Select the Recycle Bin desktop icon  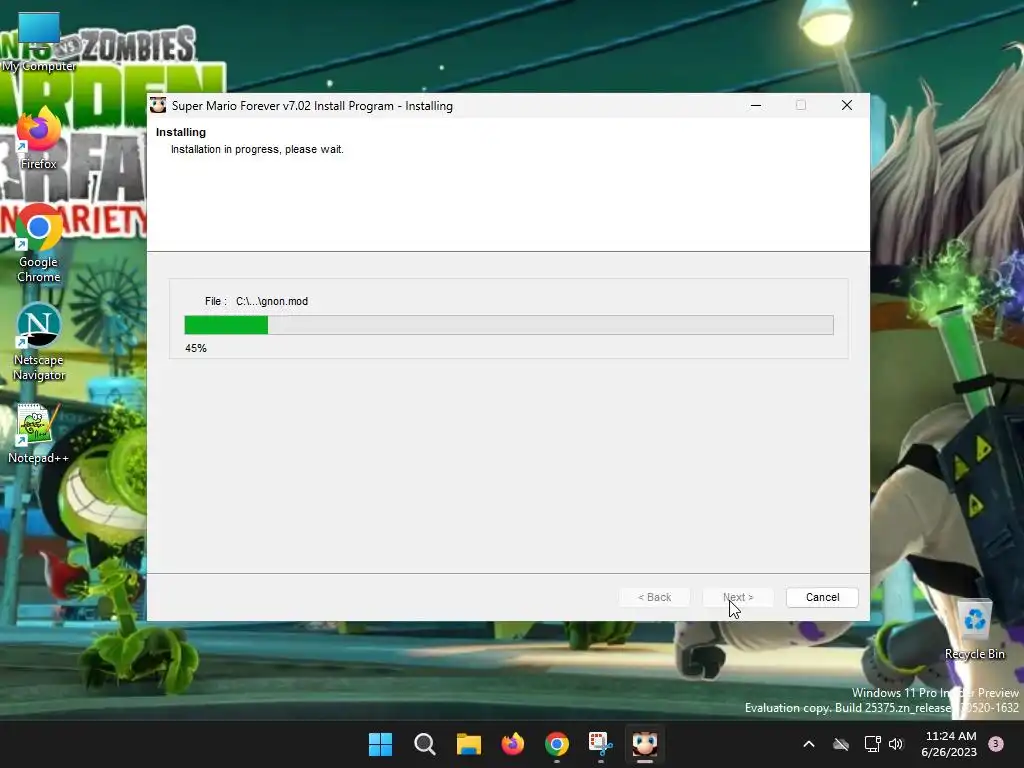point(974,630)
